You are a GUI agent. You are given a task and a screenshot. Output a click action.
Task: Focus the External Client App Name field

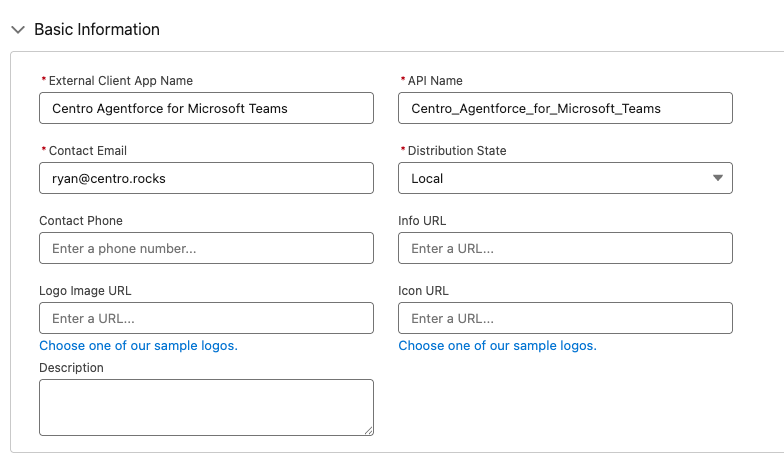(x=206, y=108)
